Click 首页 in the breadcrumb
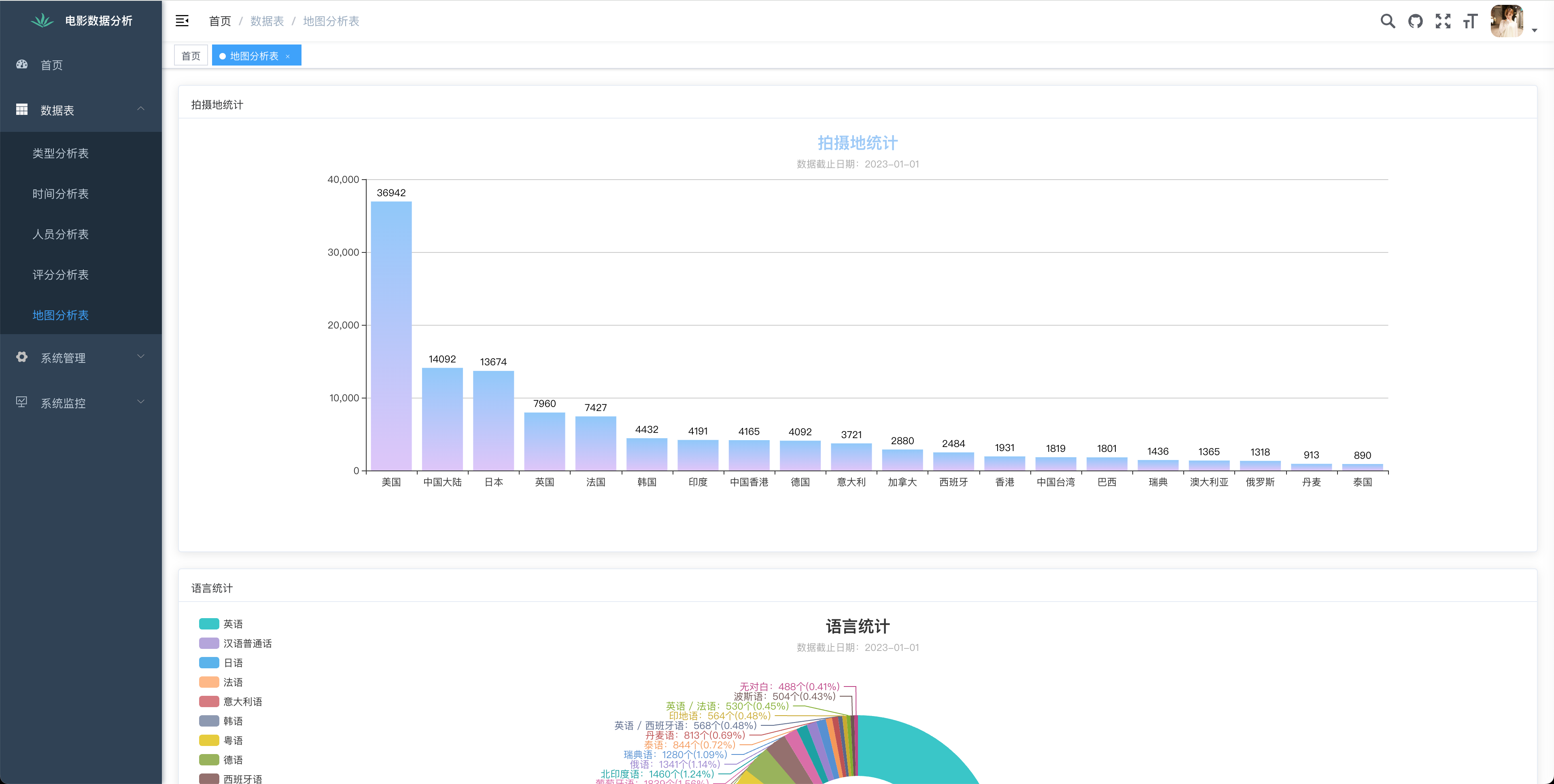This screenshot has width=1554, height=784. 220,21
